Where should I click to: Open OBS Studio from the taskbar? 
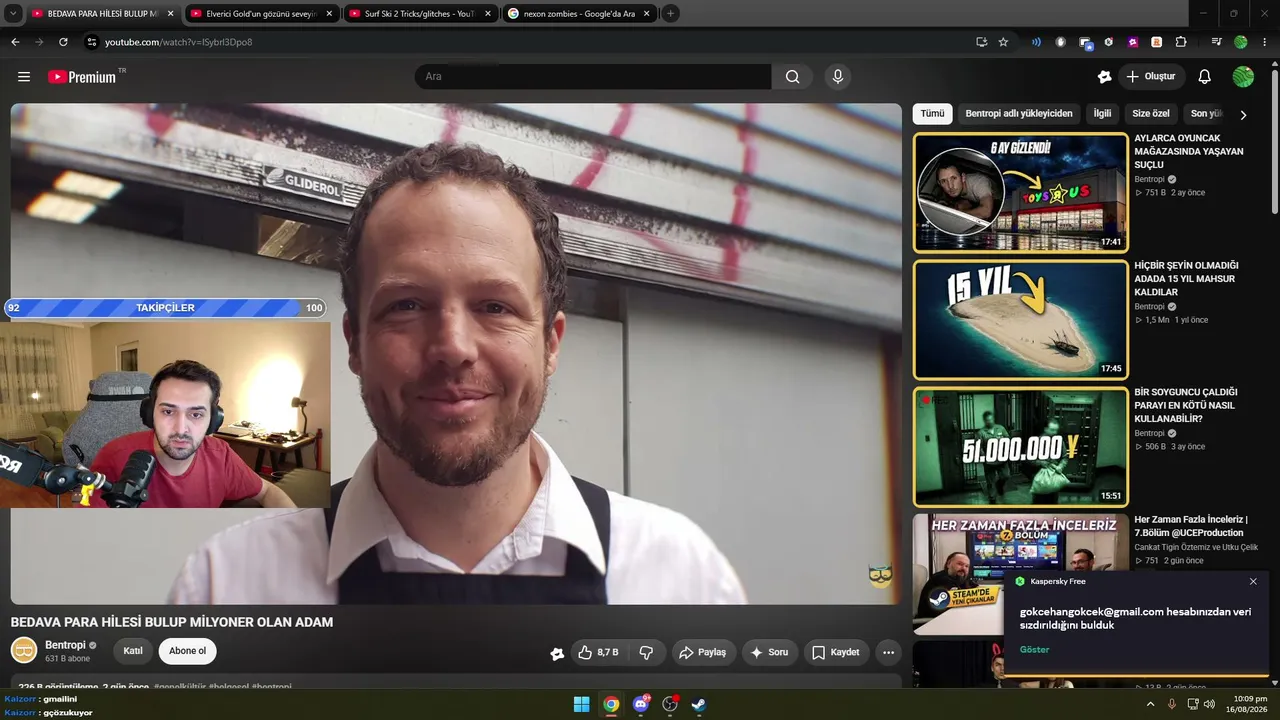[670, 704]
